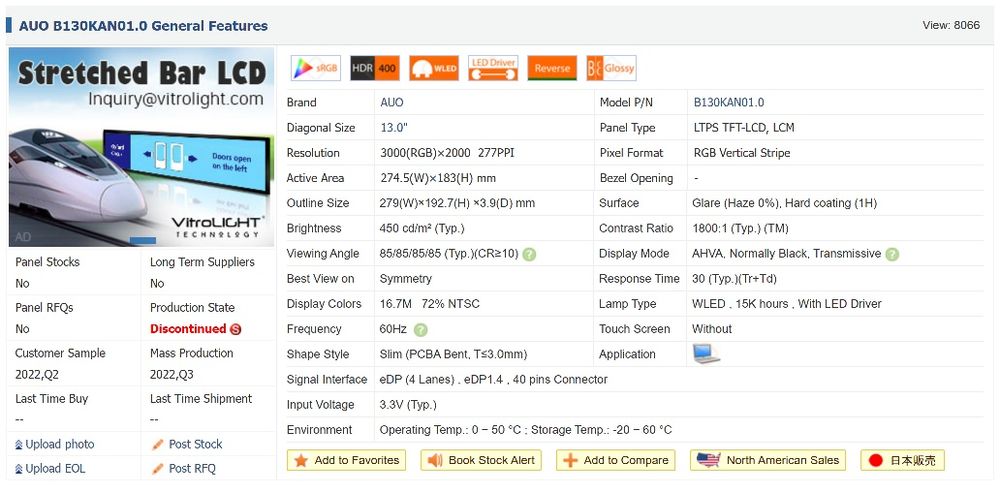
Task: Select Touch Screen value Without
Action: [x=712, y=329]
